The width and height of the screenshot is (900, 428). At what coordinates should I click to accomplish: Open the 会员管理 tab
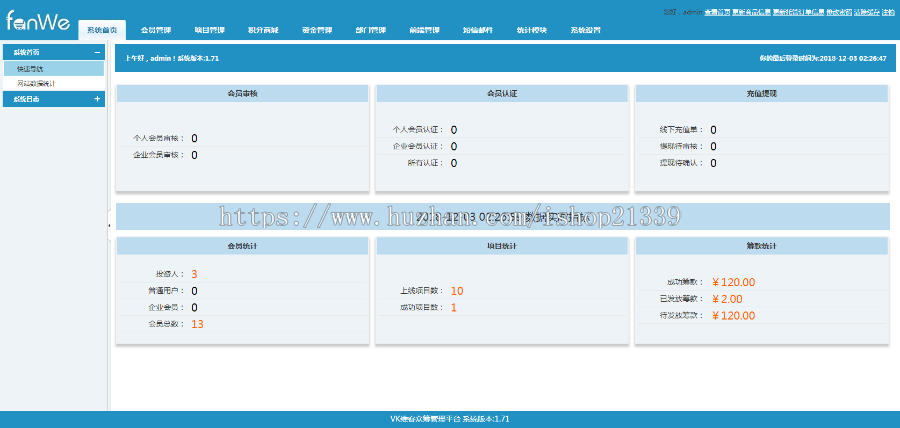coord(156,30)
